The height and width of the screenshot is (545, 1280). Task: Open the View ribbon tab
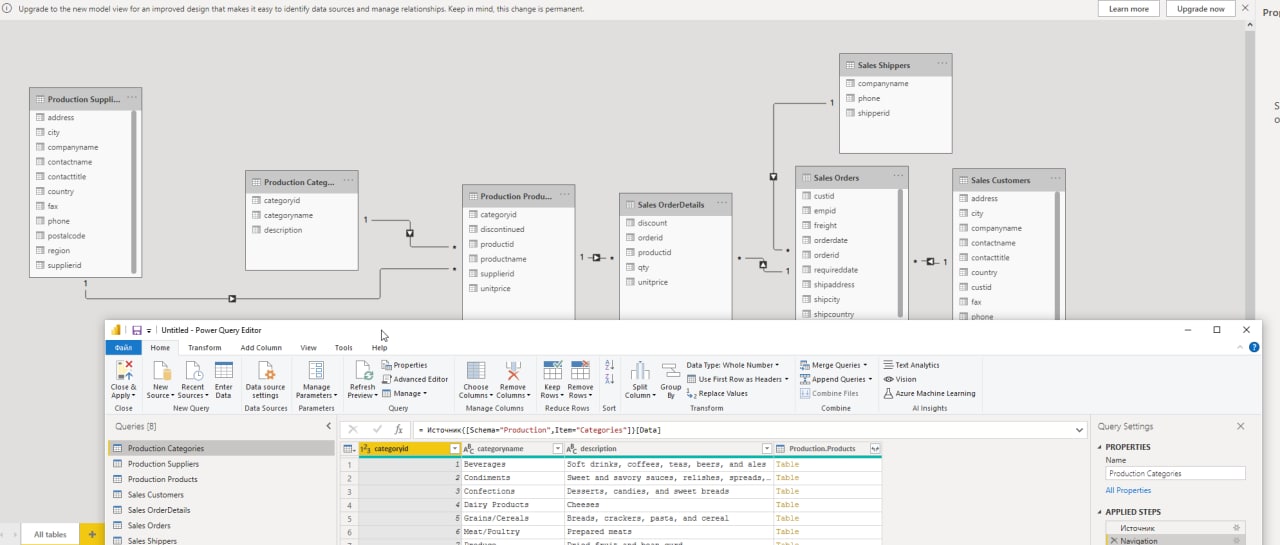(x=309, y=348)
